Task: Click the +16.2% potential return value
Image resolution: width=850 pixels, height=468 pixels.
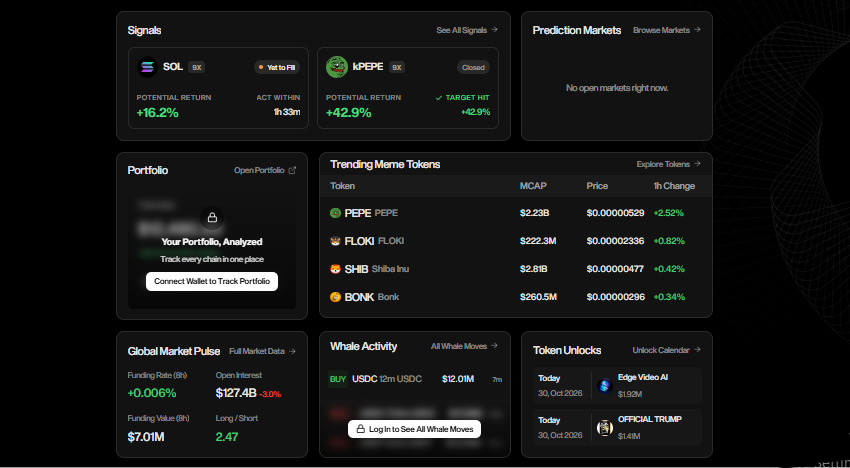Action: 157,113
